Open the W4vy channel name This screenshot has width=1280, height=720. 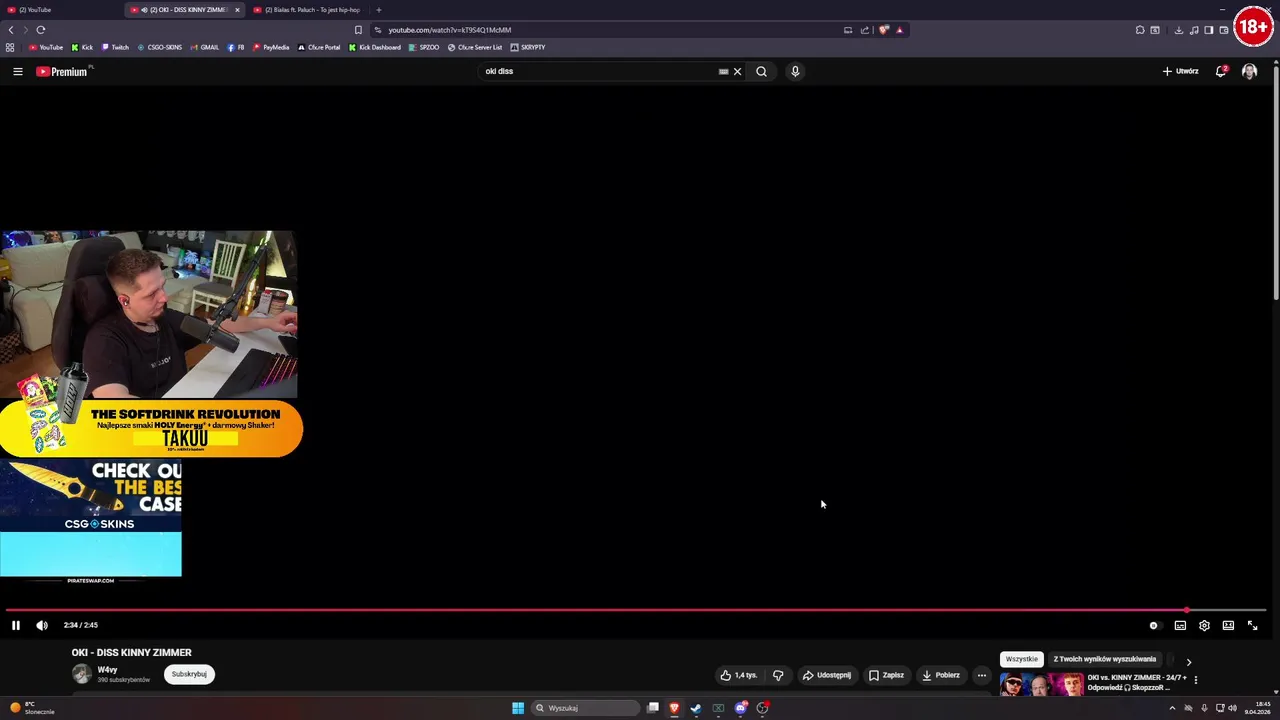pos(107,670)
